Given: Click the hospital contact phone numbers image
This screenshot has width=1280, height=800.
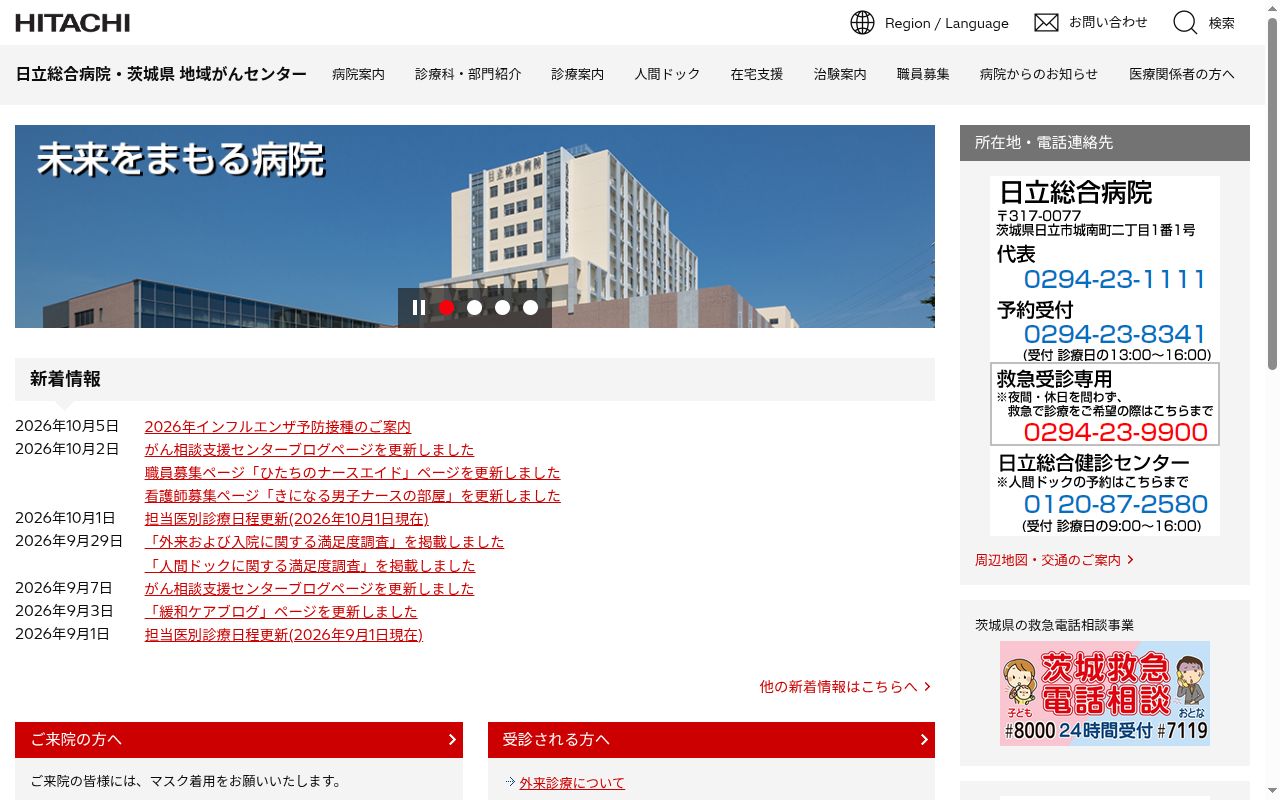Looking at the screenshot, I should click(x=1105, y=356).
